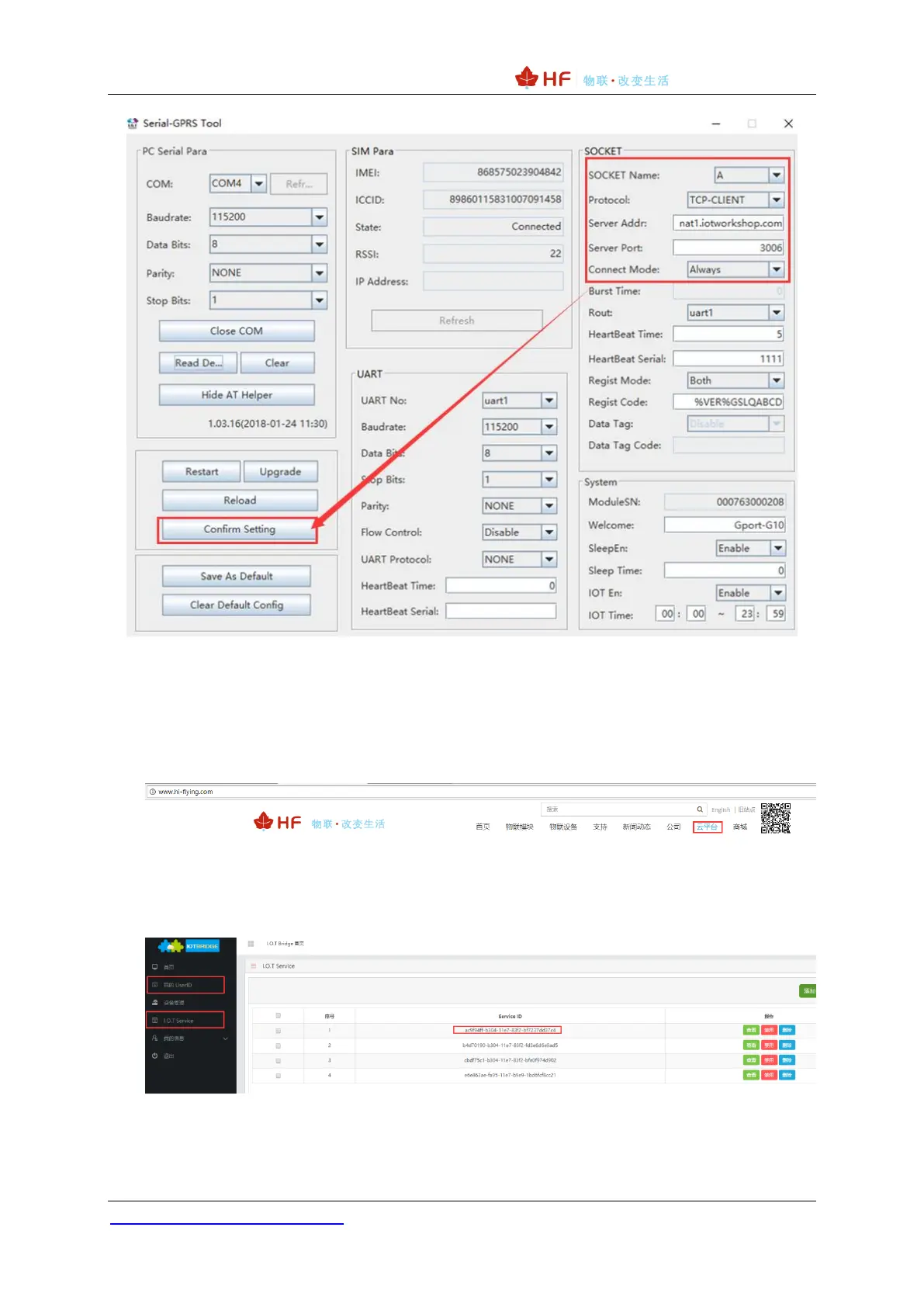Expand the 我的信息 sidebar chevron
The height and width of the screenshot is (1307, 924).
coord(226,1038)
